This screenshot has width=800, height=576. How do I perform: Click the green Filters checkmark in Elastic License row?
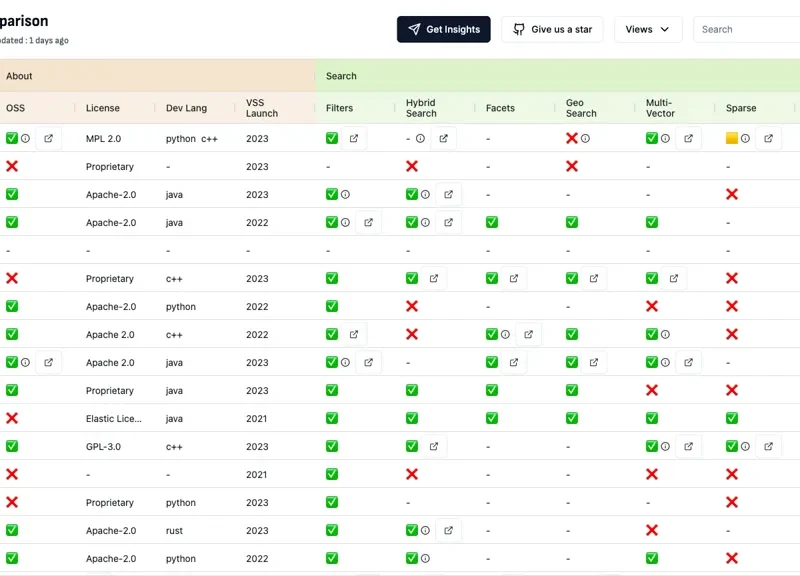(331, 418)
